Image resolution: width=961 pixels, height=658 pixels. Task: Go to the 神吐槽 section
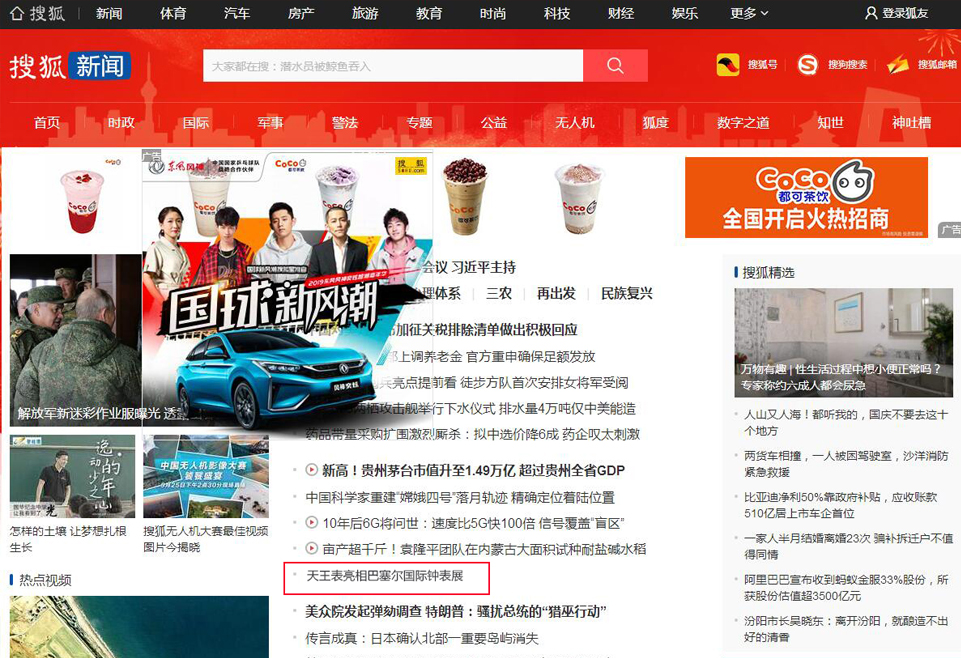[911, 122]
